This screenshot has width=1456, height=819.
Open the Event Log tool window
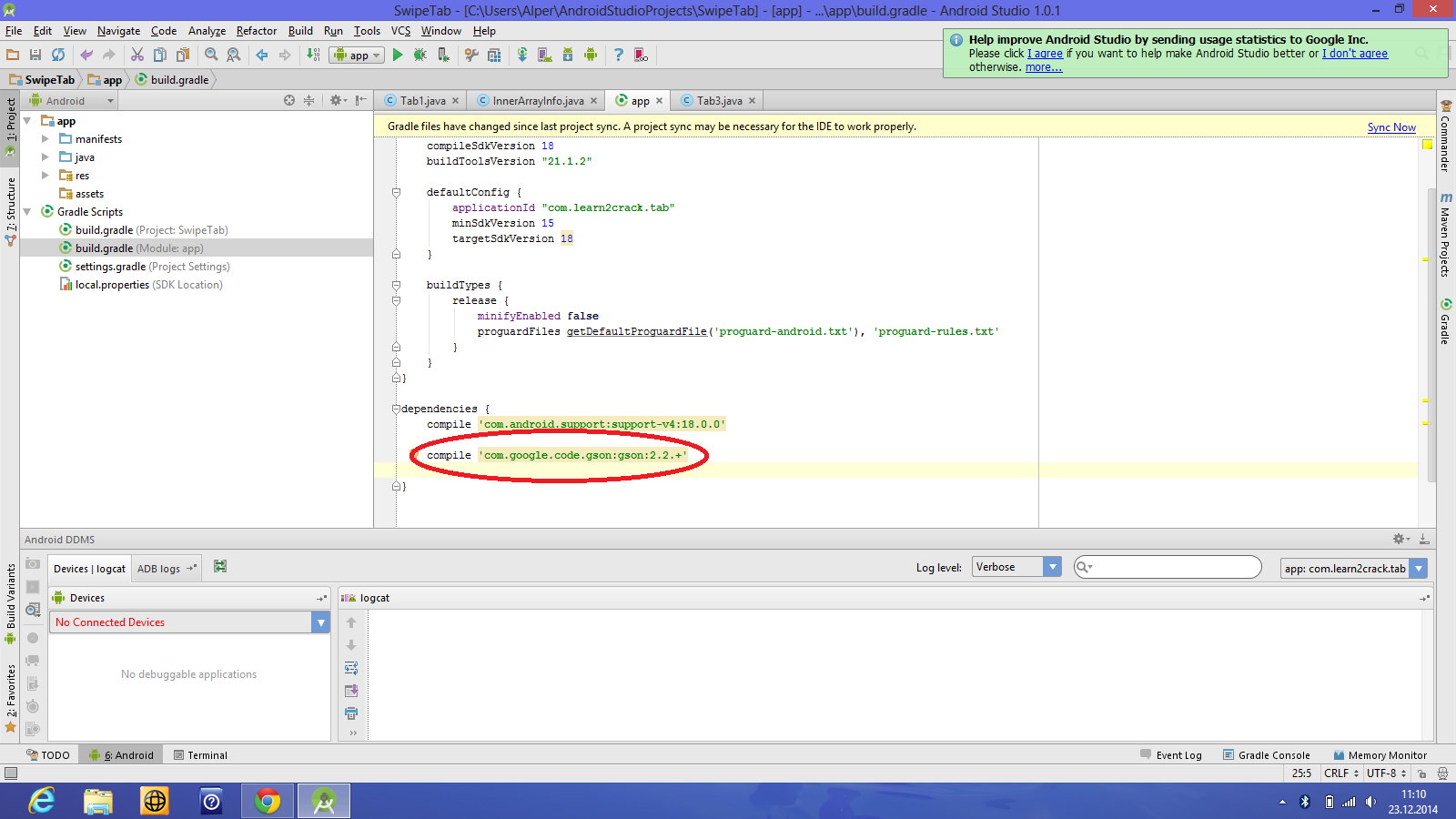coord(1171,755)
